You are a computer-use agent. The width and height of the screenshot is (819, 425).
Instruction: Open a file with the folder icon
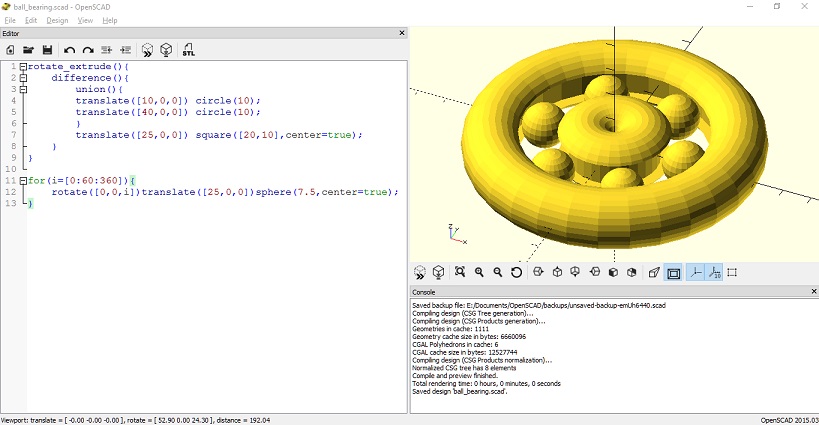tap(28, 50)
